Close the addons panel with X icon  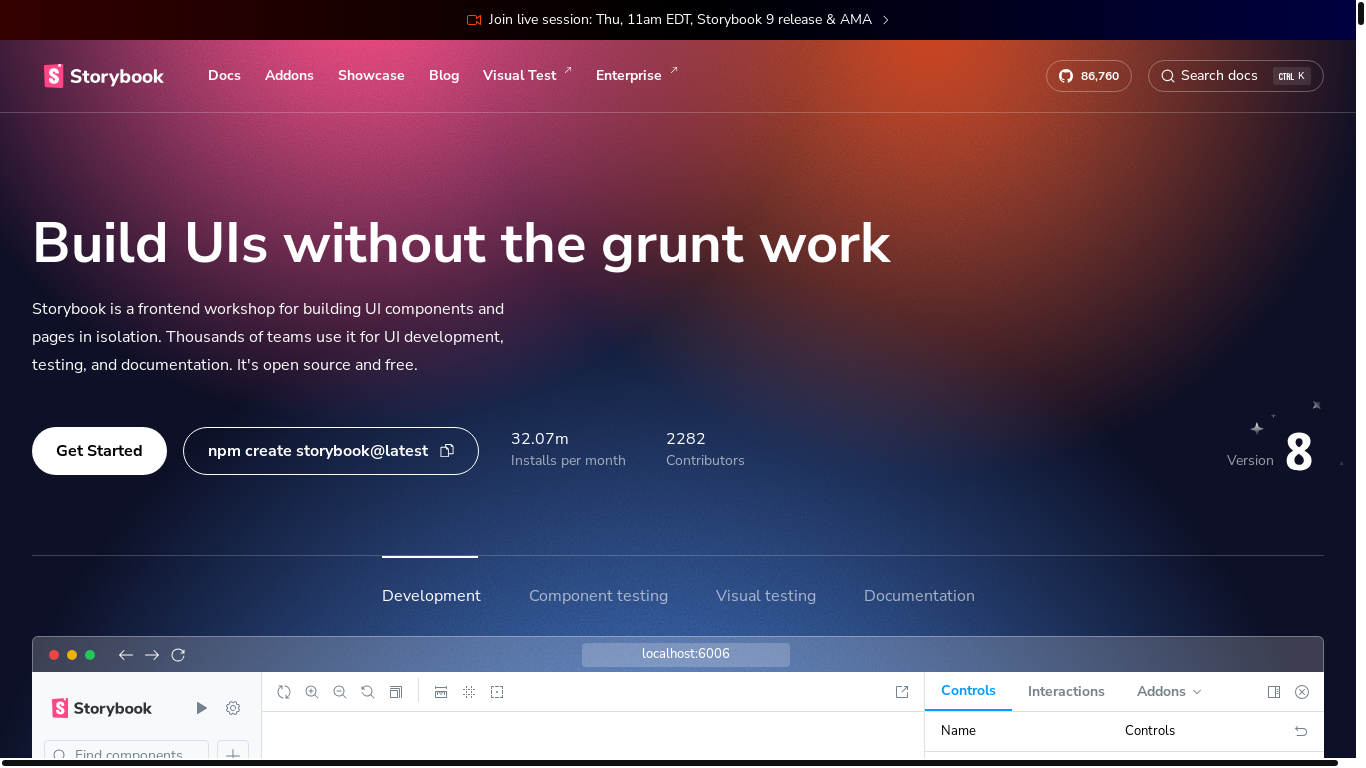click(1302, 692)
